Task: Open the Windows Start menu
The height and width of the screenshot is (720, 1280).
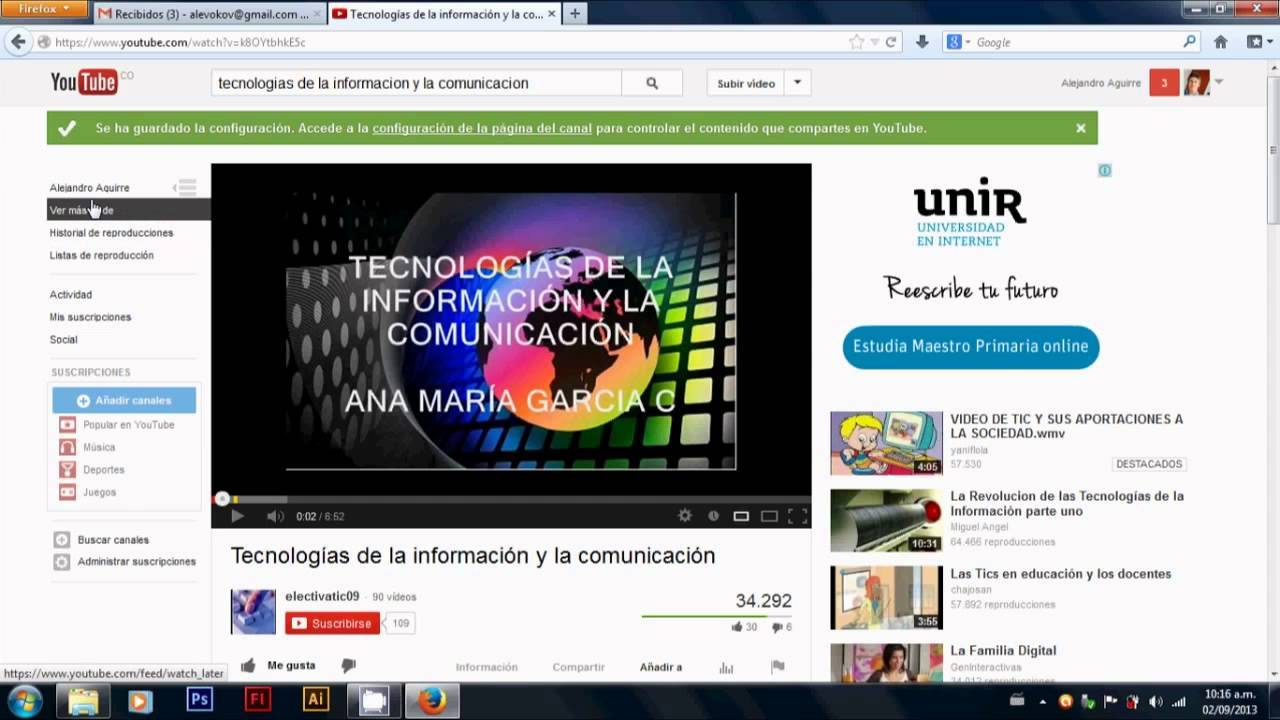Action: point(23,700)
